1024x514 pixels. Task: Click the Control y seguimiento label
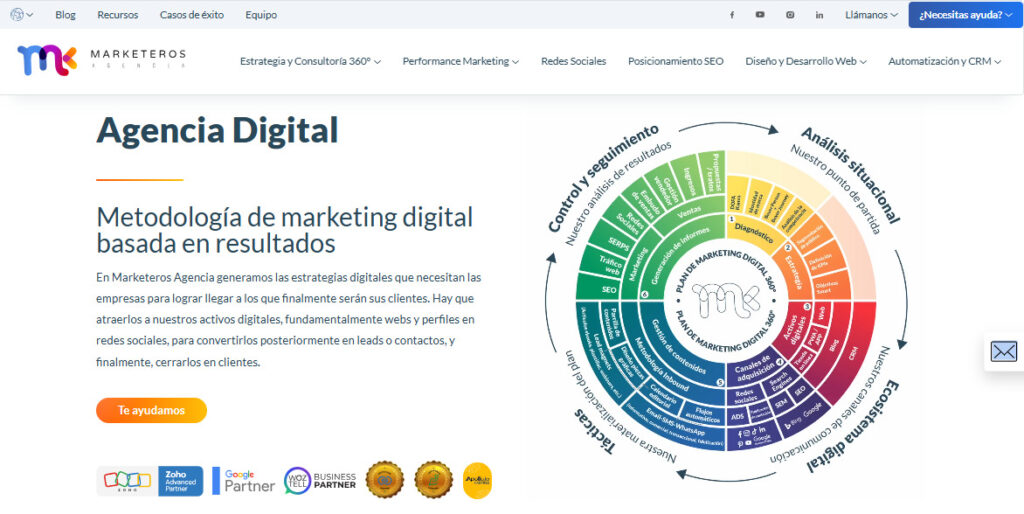[601, 179]
